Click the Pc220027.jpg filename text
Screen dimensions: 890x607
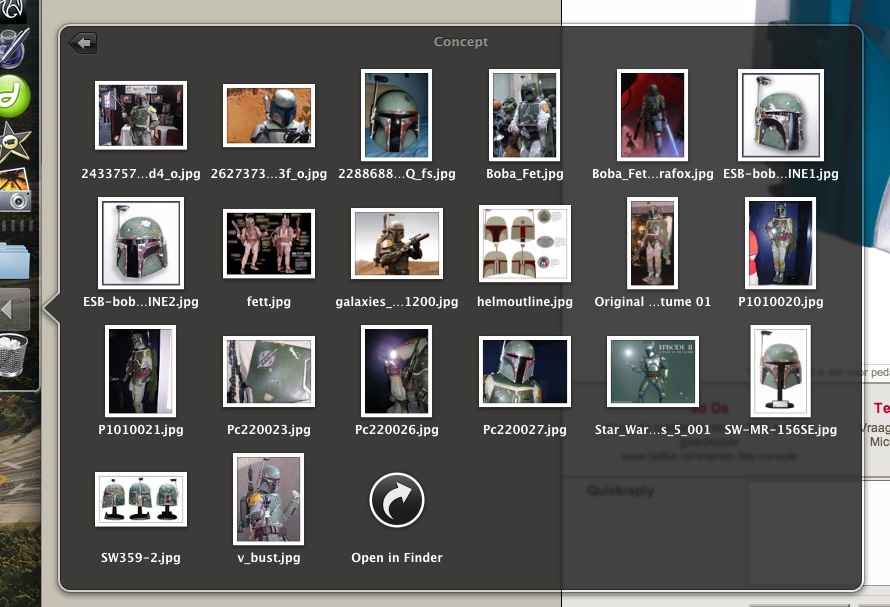pos(524,430)
